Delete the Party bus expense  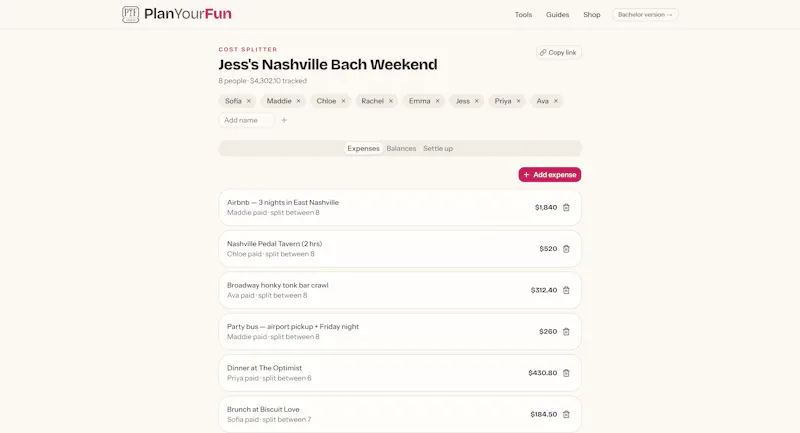tap(566, 332)
